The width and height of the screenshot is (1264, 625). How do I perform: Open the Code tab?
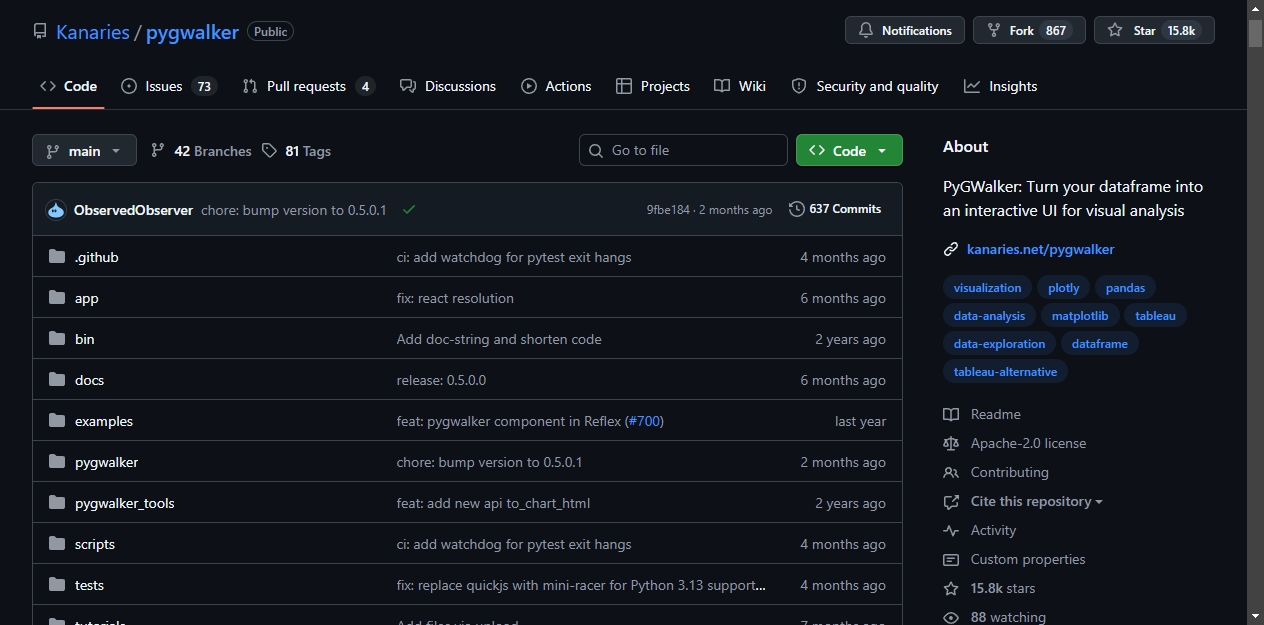(x=68, y=86)
